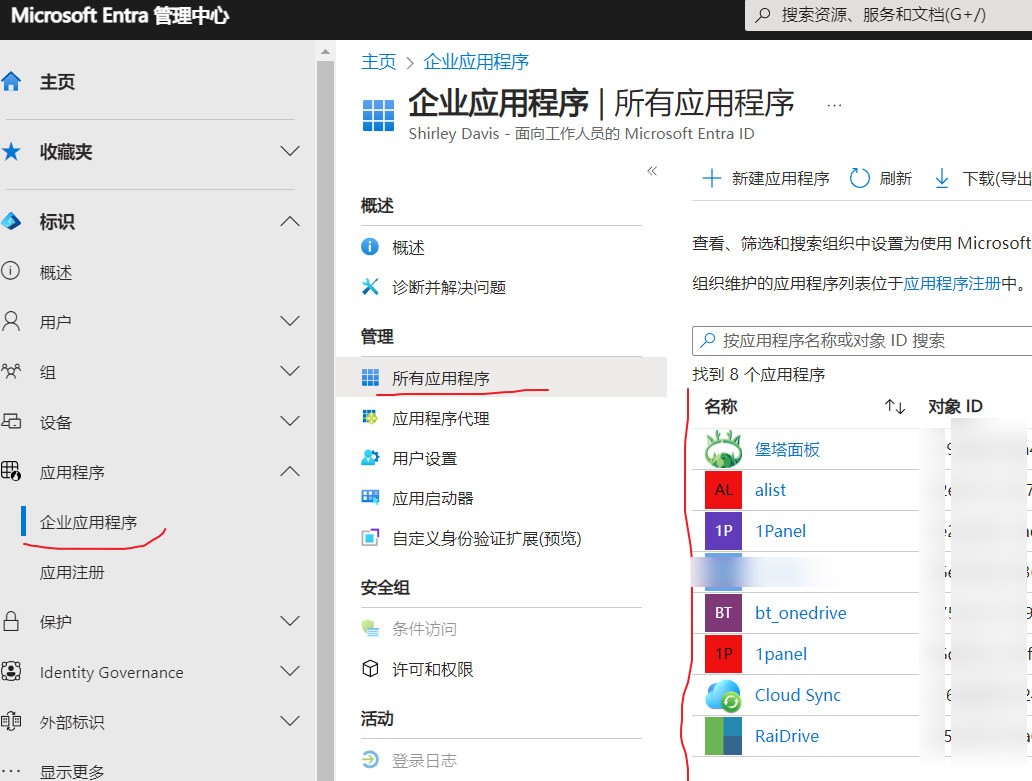The height and width of the screenshot is (781, 1032).
Task: Select 应用注册 in the sidebar
Action: (72, 572)
